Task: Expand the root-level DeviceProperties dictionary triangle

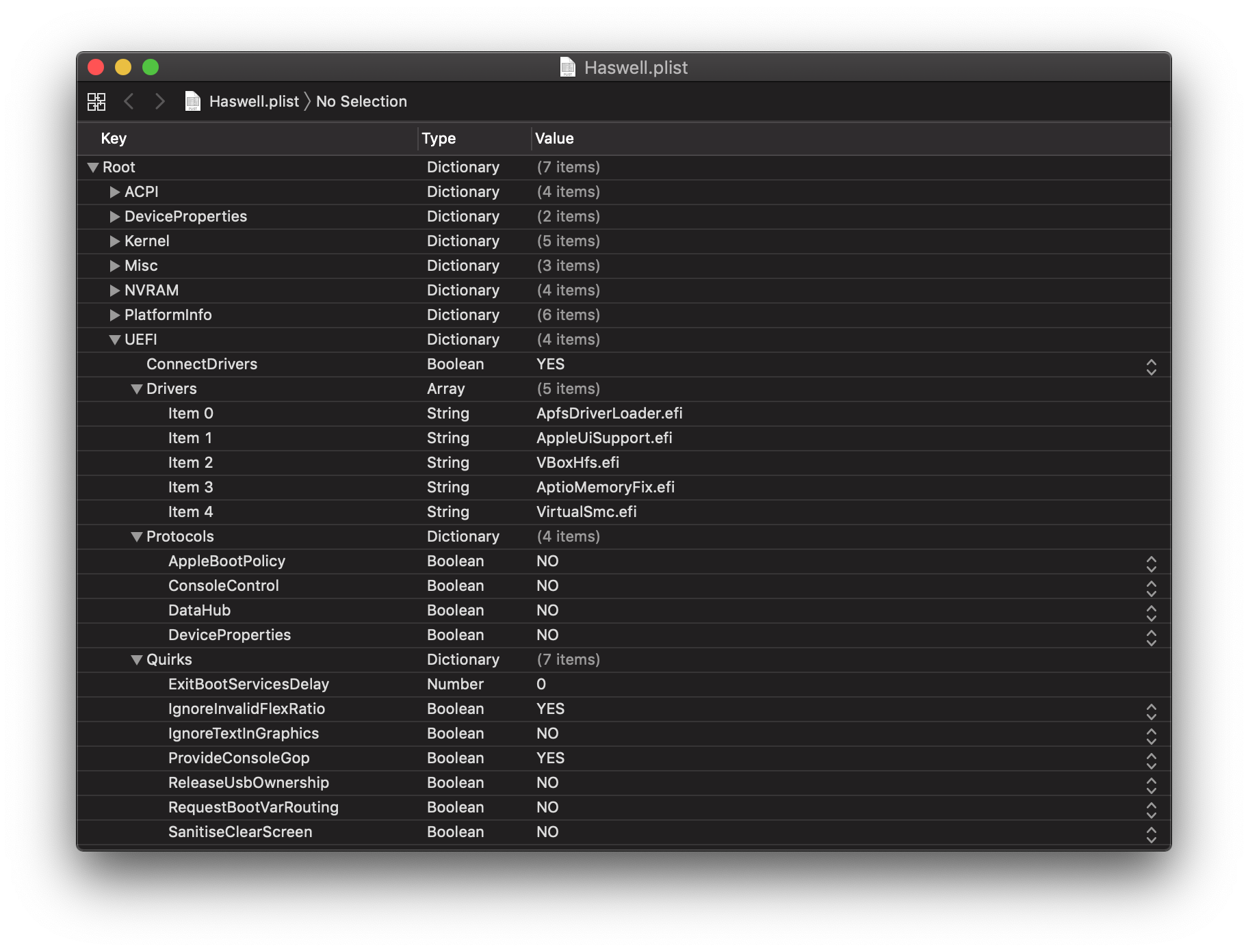Action: (115, 217)
